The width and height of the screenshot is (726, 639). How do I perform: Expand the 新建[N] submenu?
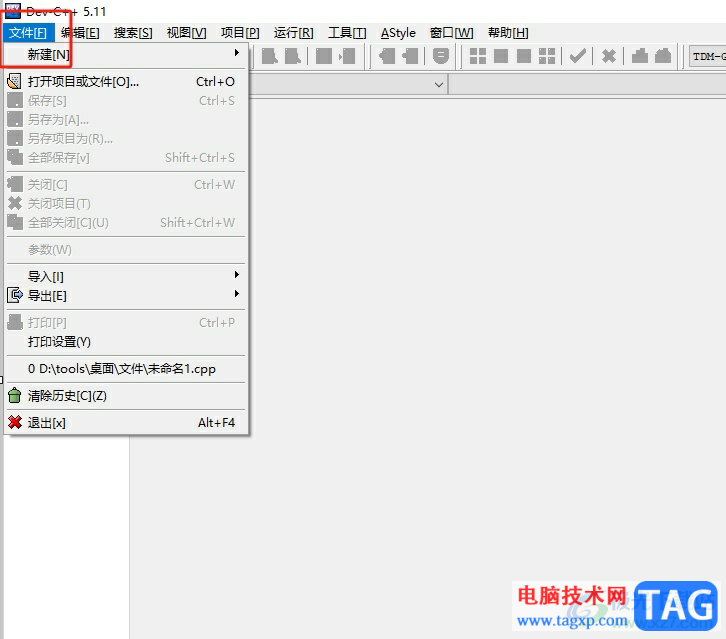(126, 55)
